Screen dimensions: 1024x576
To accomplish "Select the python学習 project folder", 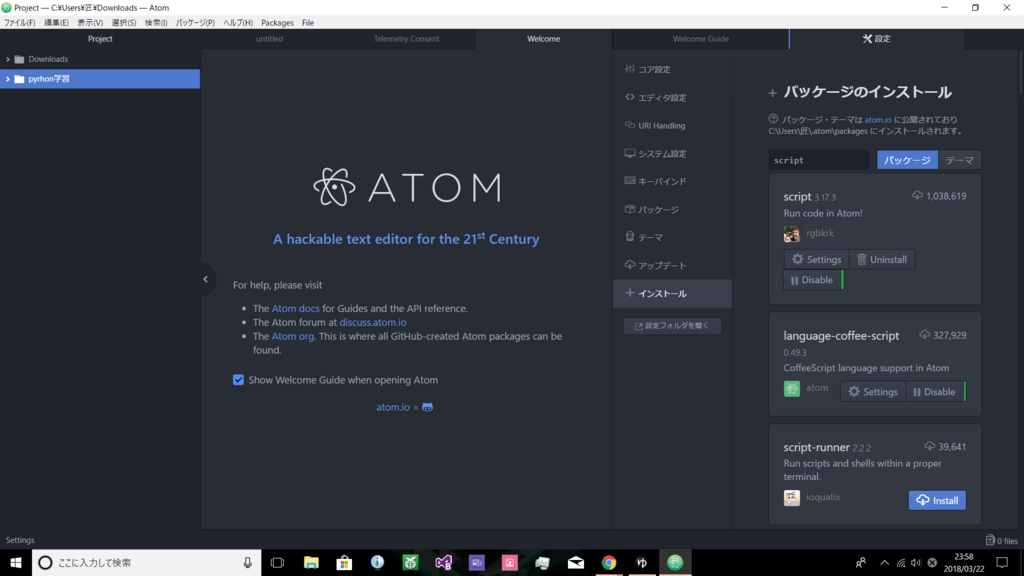I will click(100, 79).
